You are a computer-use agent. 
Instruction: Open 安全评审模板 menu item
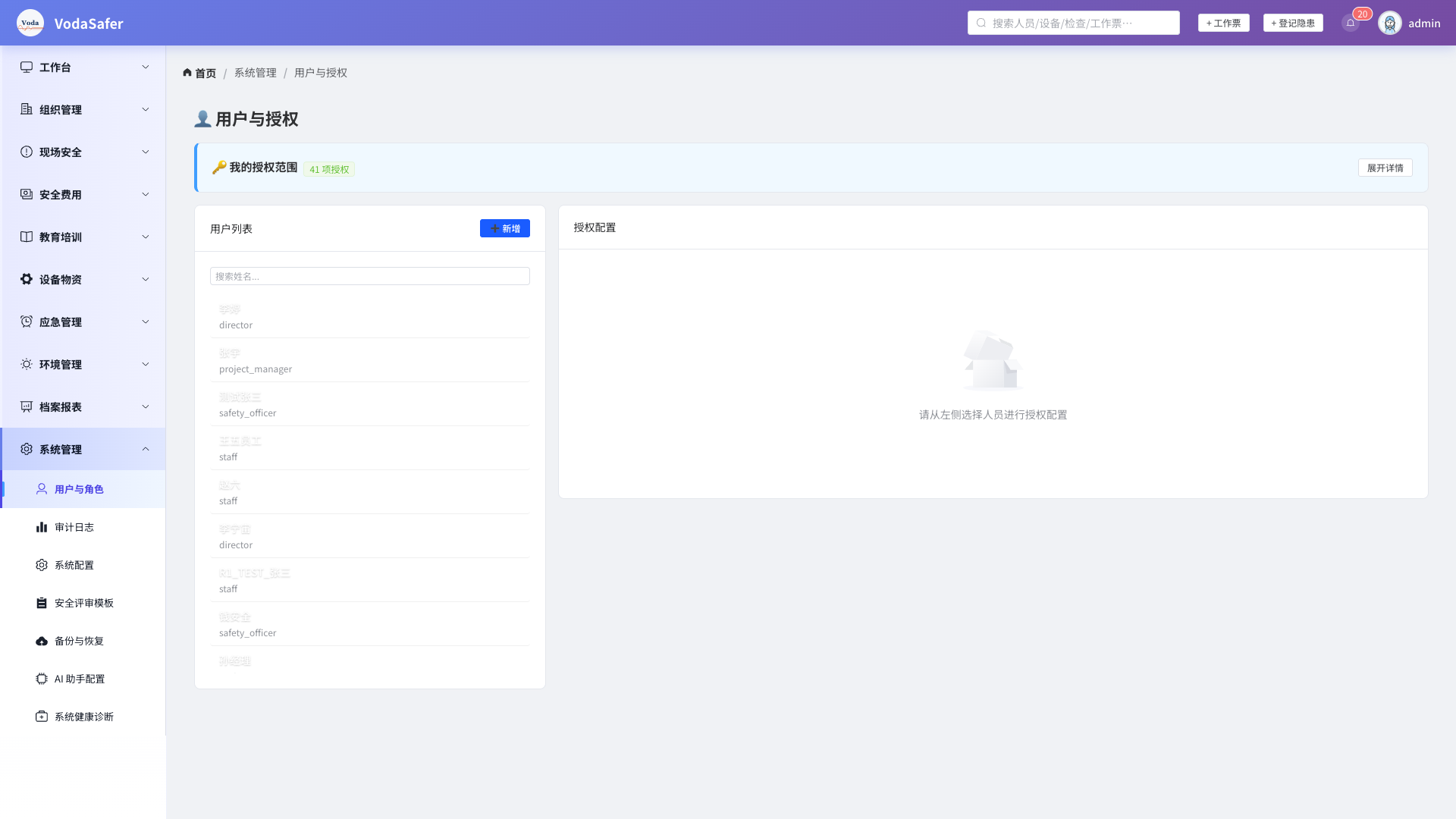83,603
